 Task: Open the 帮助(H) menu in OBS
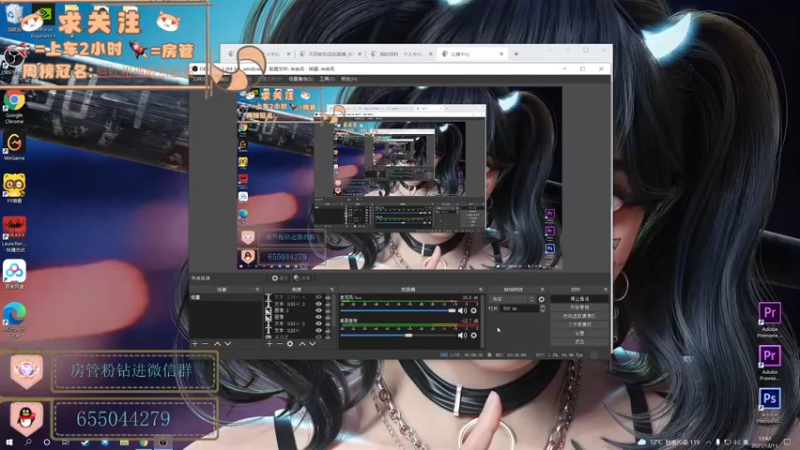pyautogui.click(x=348, y=79)
